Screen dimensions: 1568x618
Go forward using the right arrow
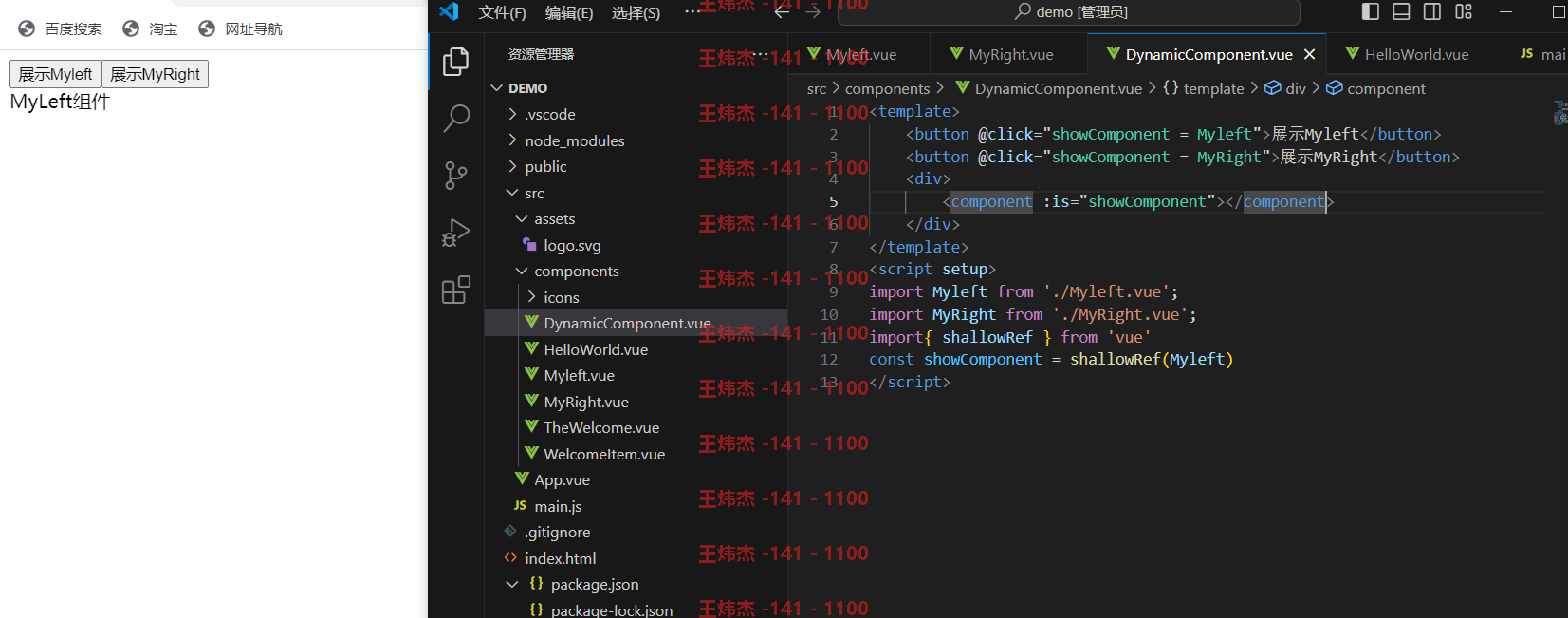pos(813,11)
